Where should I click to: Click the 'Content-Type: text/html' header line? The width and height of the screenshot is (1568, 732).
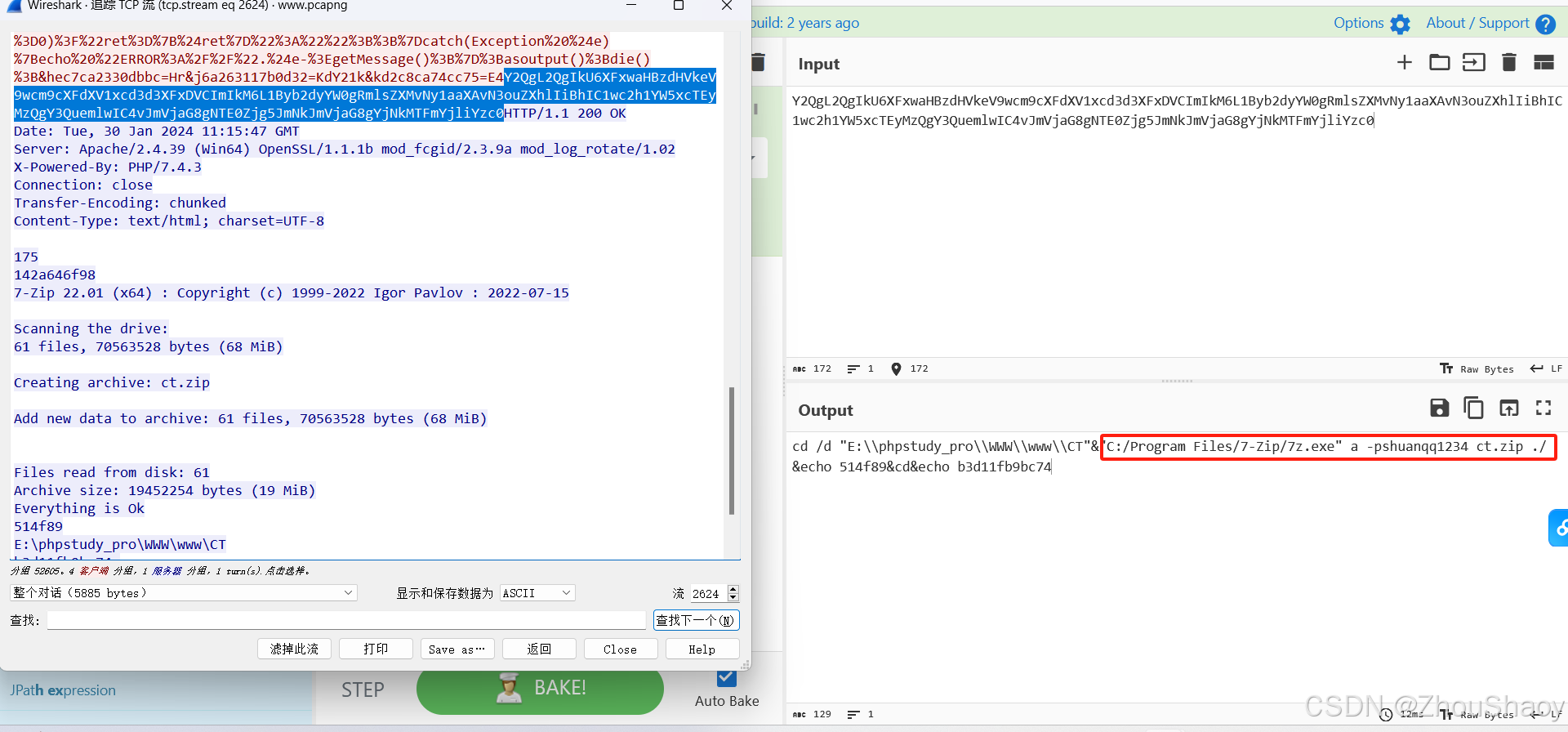click(x=169, y=221)
